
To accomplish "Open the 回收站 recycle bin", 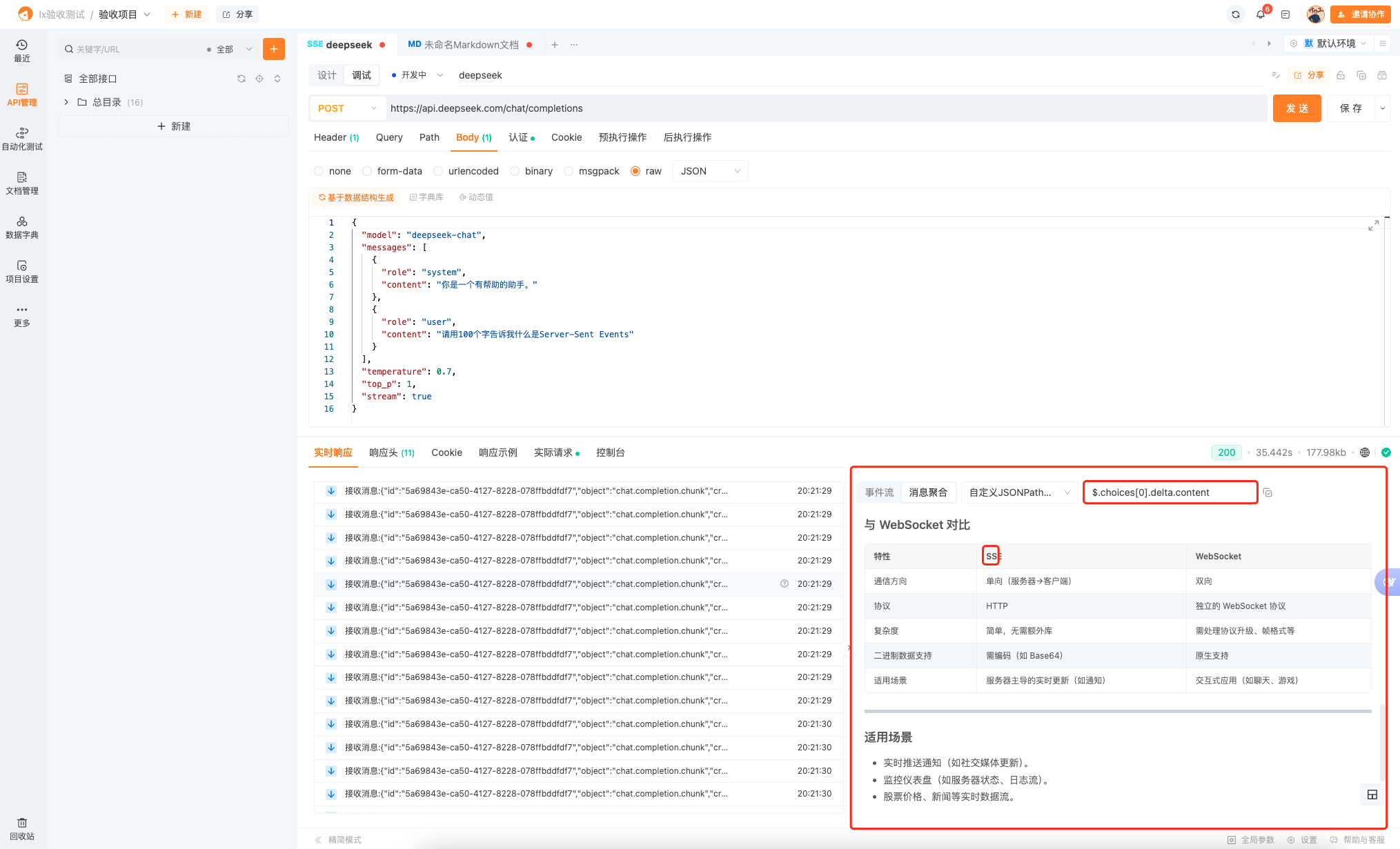I will (22, 829).
